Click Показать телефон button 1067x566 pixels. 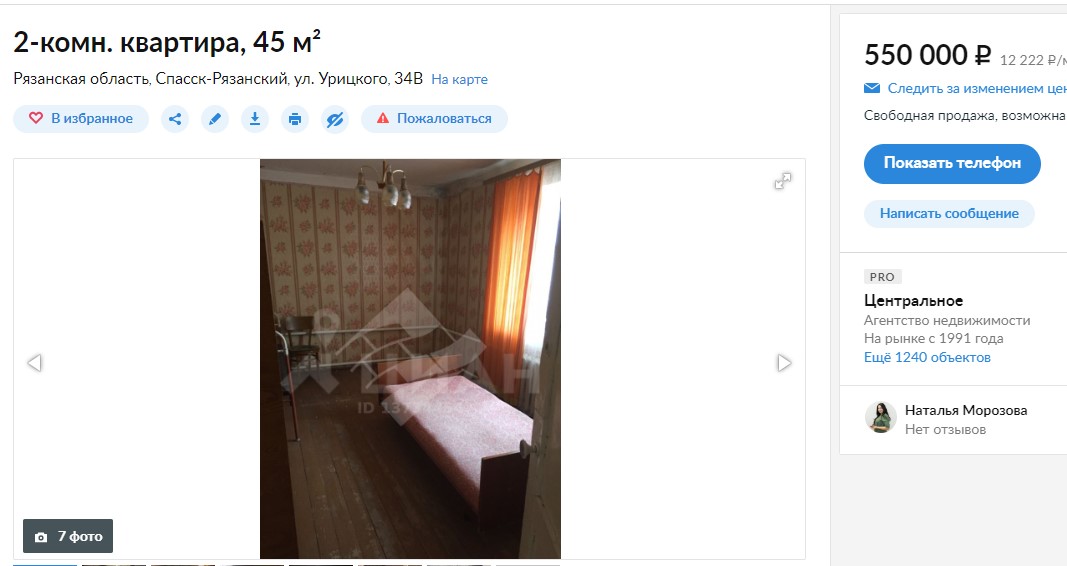click(x=952, y=163)
